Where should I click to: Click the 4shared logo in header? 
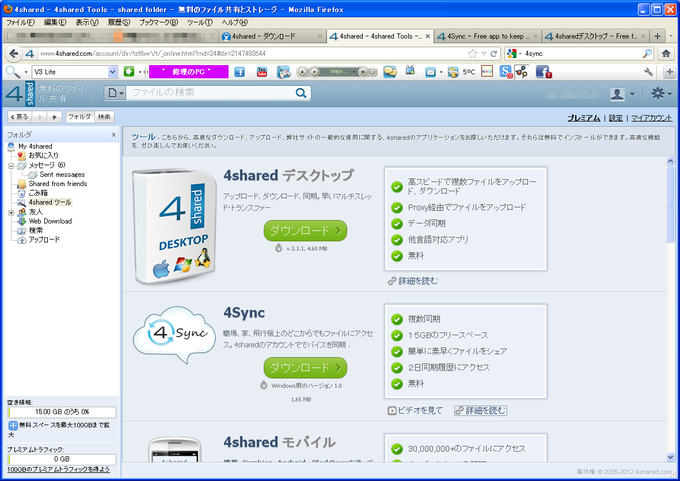pyautogui.click(x=20, y=93)
